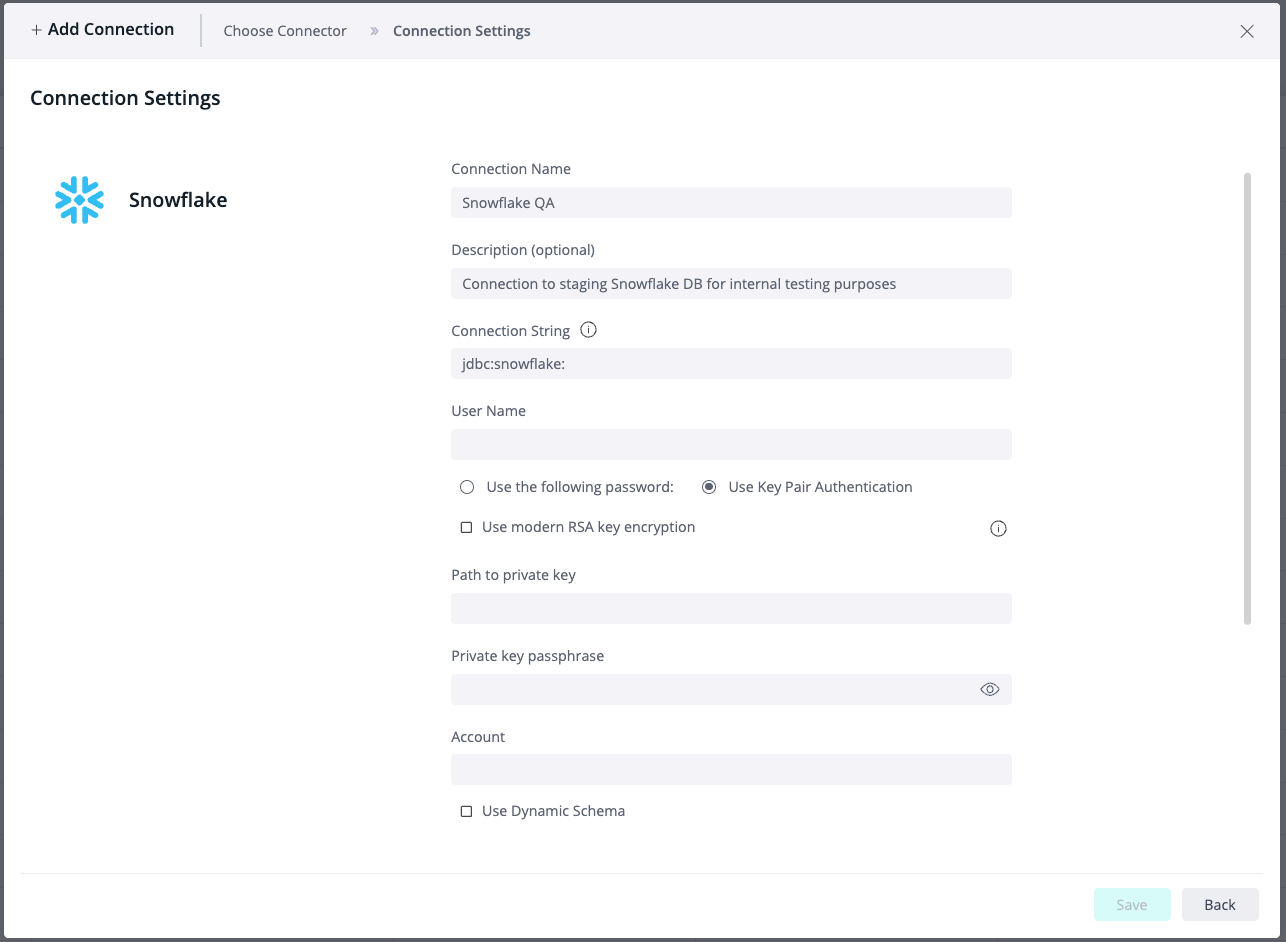Focus the Connection Name field
This screenshot has height=942, width=1286.
(x=731, y=202)
